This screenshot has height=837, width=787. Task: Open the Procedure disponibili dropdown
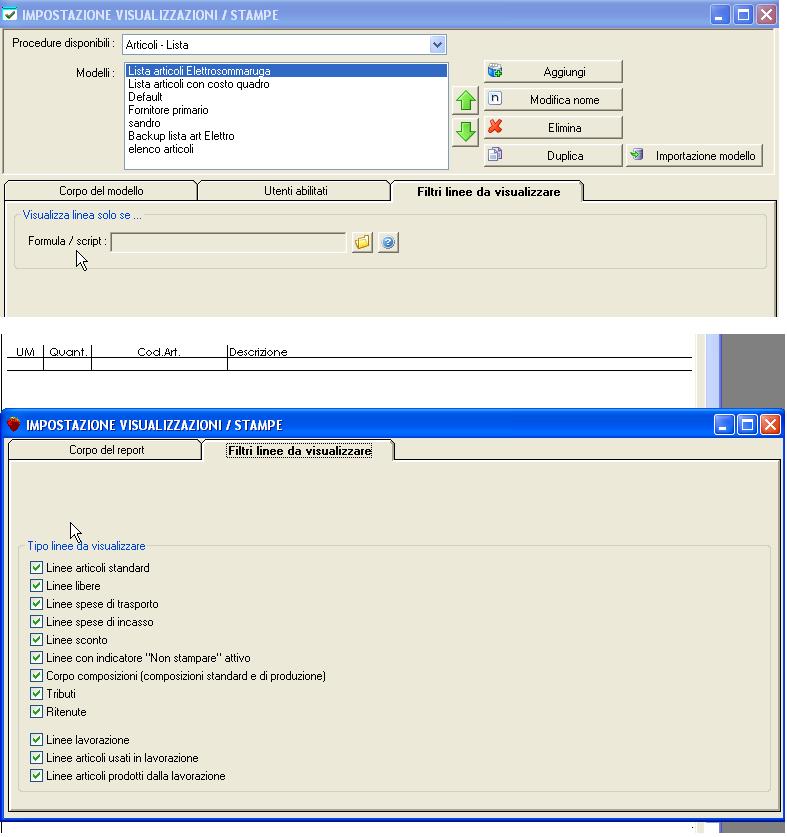(x=437, y=45)
